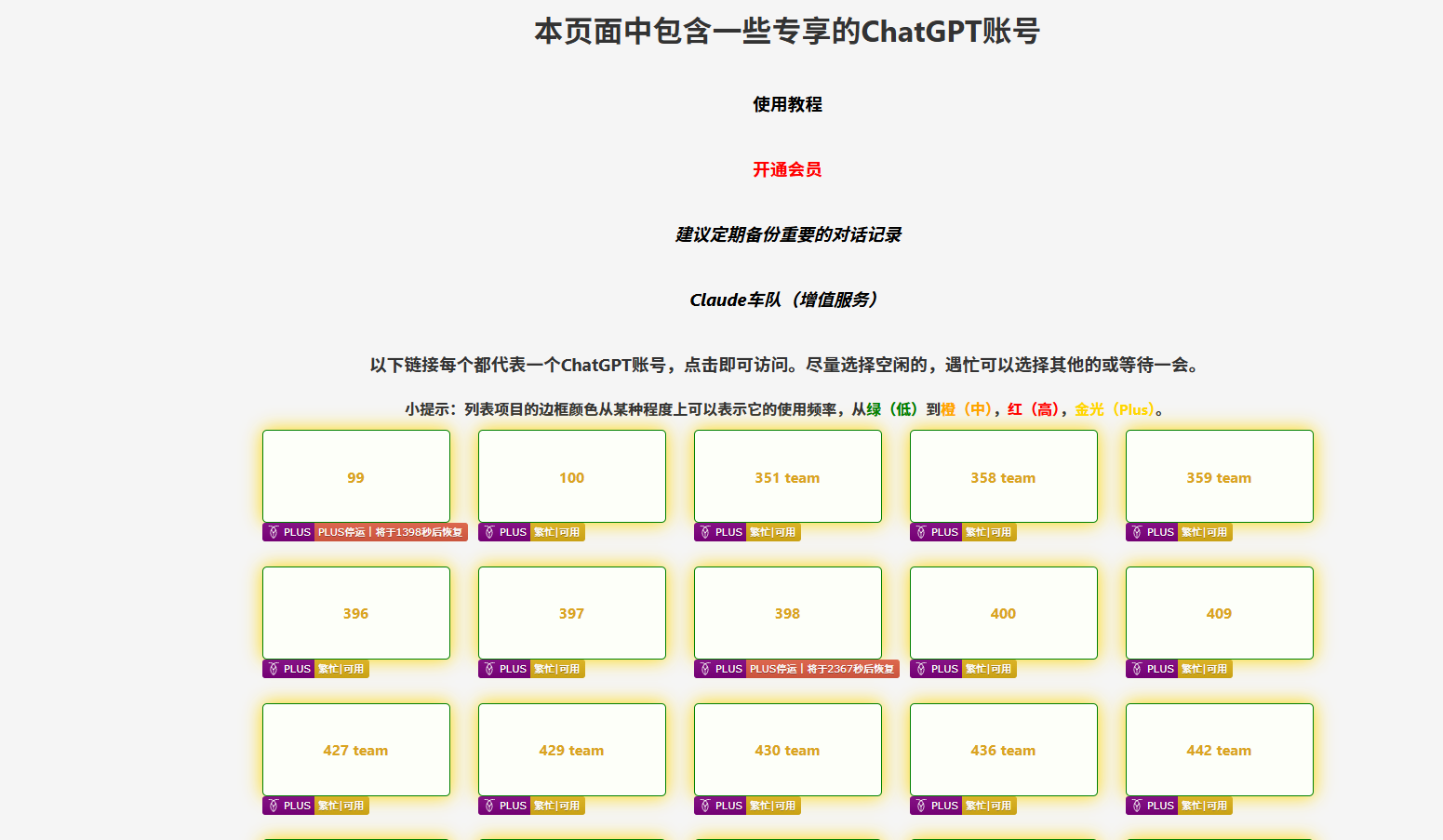Visit the 430 team account card
The image size is (1443, 840).
click(788, 750)
